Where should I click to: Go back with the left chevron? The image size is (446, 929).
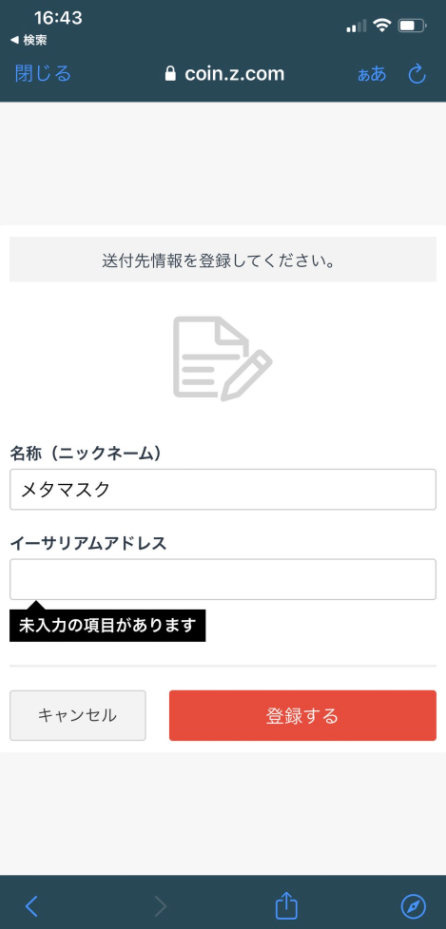pyautogui.click(x=31, y=906)
